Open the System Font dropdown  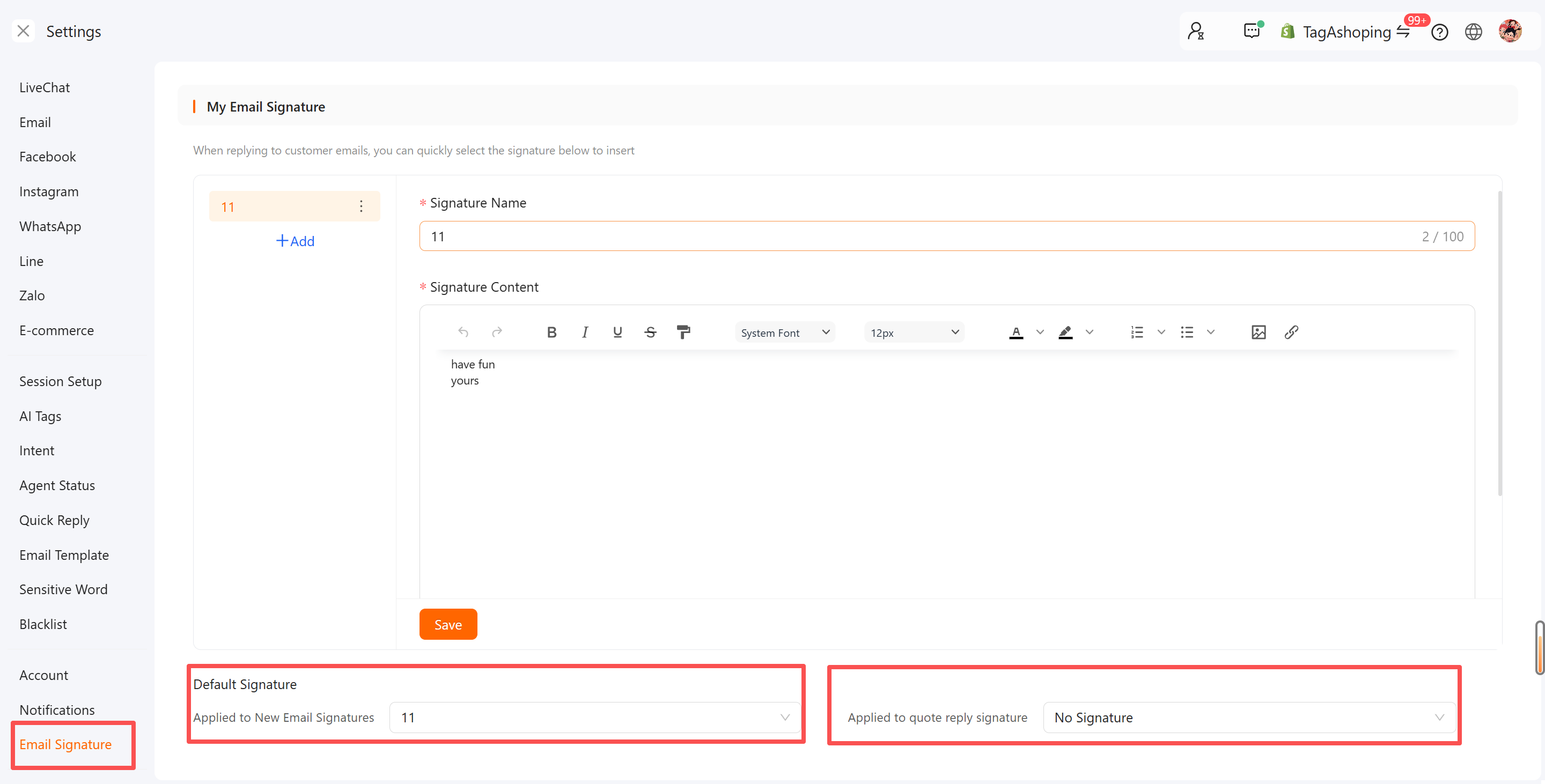click(x=784, y=332)
